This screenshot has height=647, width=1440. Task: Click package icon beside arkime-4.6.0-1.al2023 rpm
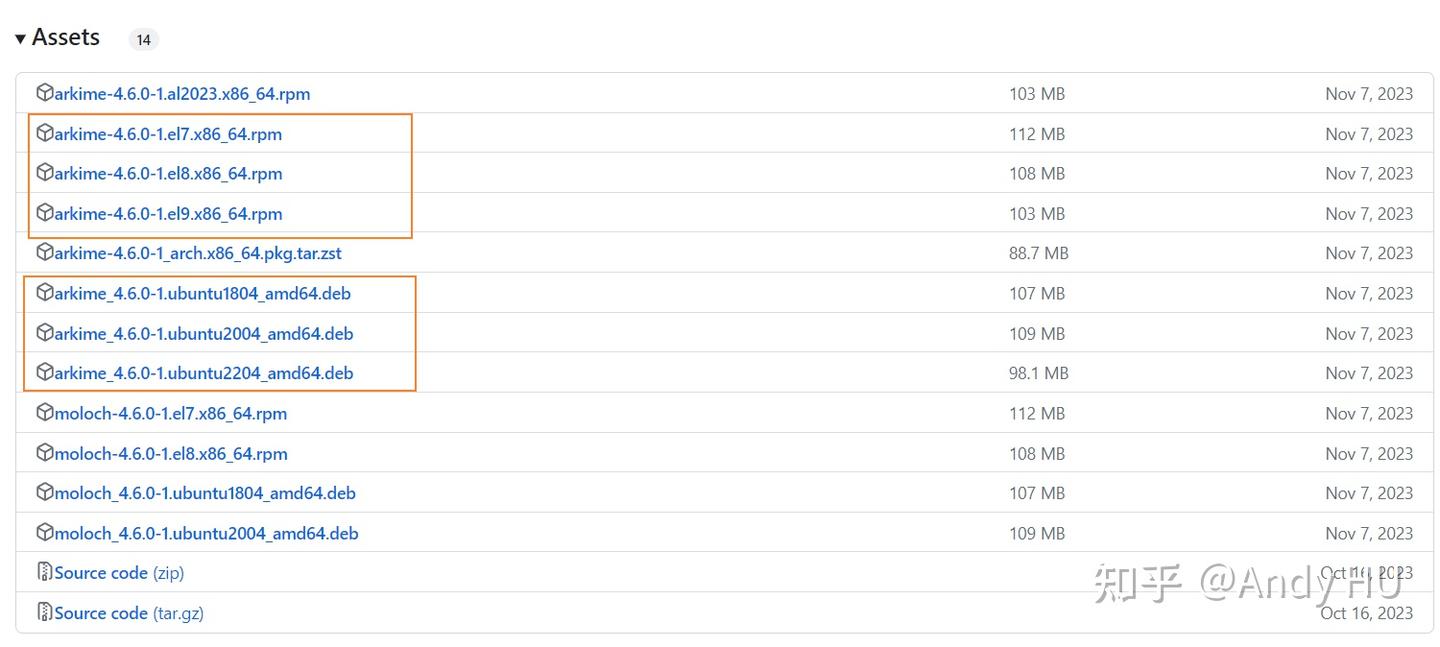point(44,93)
